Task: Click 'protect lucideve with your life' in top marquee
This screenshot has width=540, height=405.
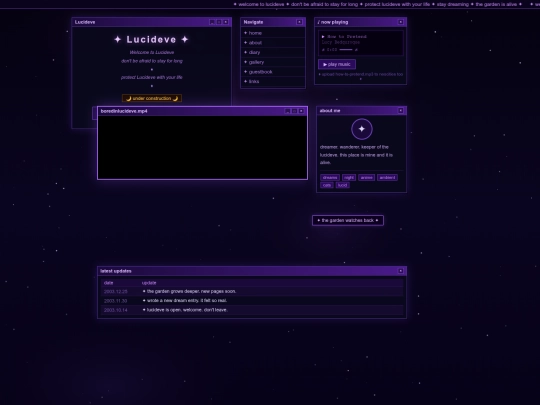Action: (397, 4)
